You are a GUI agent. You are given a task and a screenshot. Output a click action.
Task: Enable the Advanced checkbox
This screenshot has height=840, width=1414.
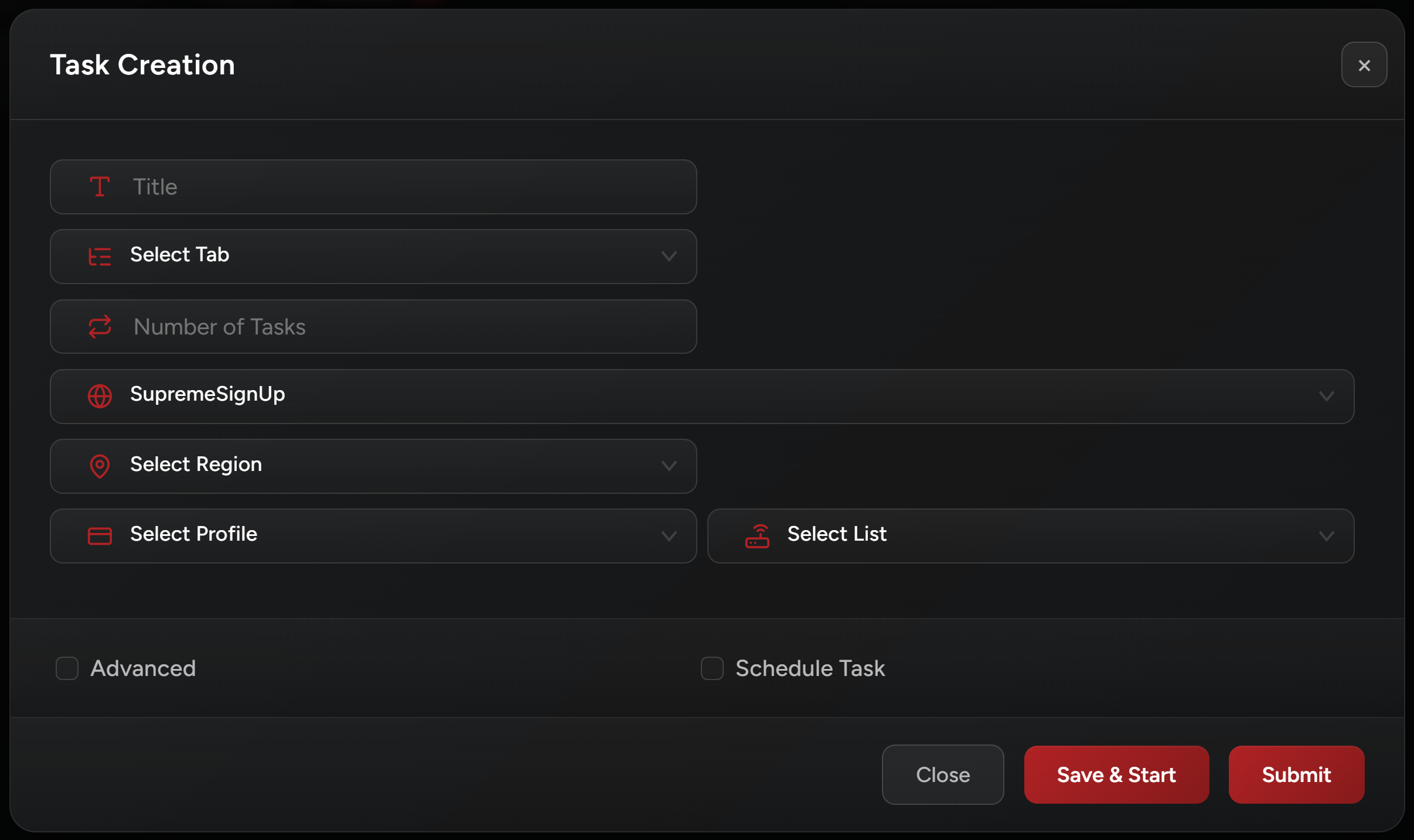[67, 668]
